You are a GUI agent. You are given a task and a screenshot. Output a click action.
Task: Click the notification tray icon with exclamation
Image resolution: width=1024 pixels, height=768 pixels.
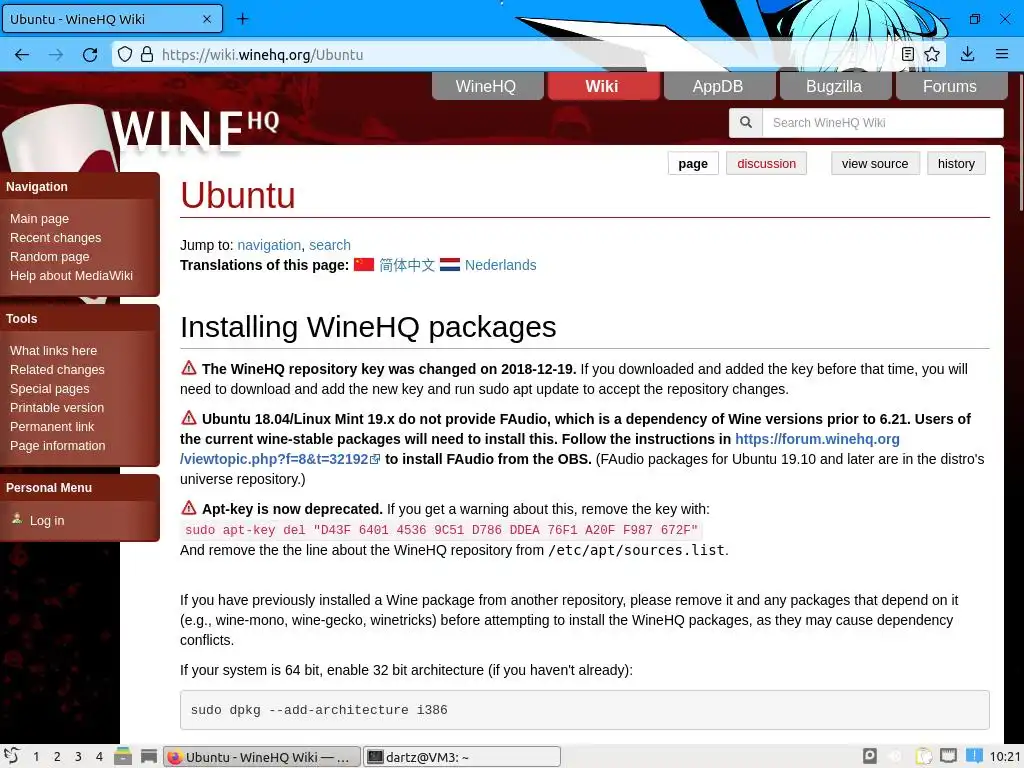(974, 756)
